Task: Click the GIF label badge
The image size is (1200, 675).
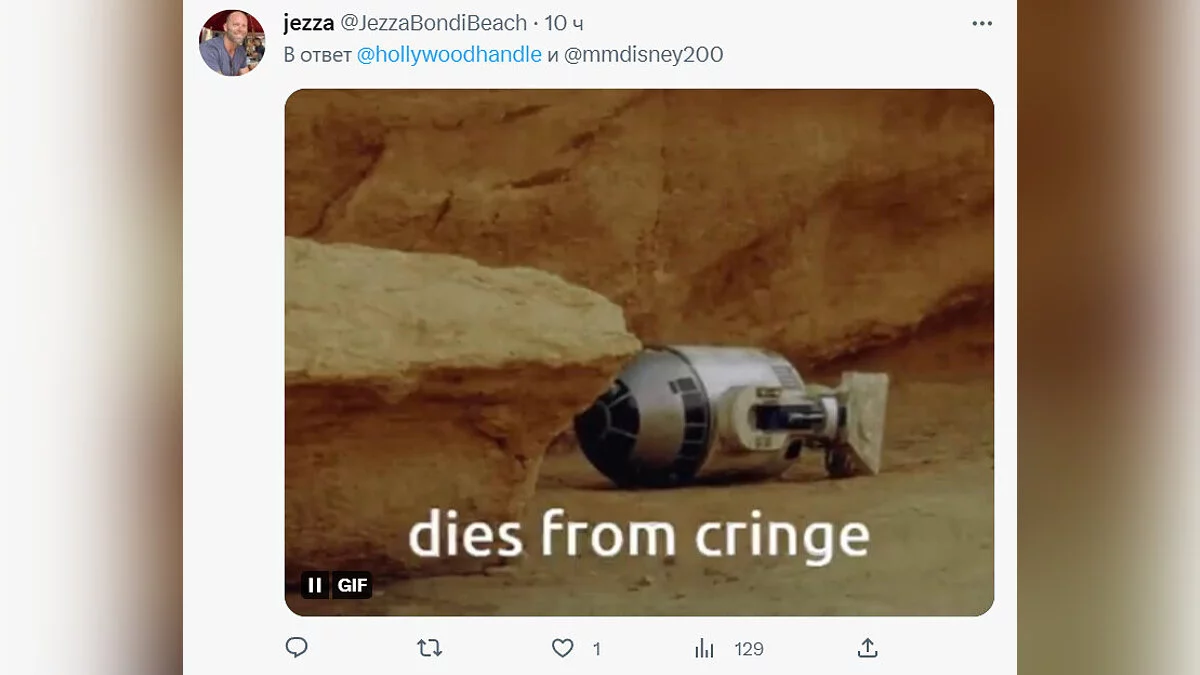Action: coord(352,585)
